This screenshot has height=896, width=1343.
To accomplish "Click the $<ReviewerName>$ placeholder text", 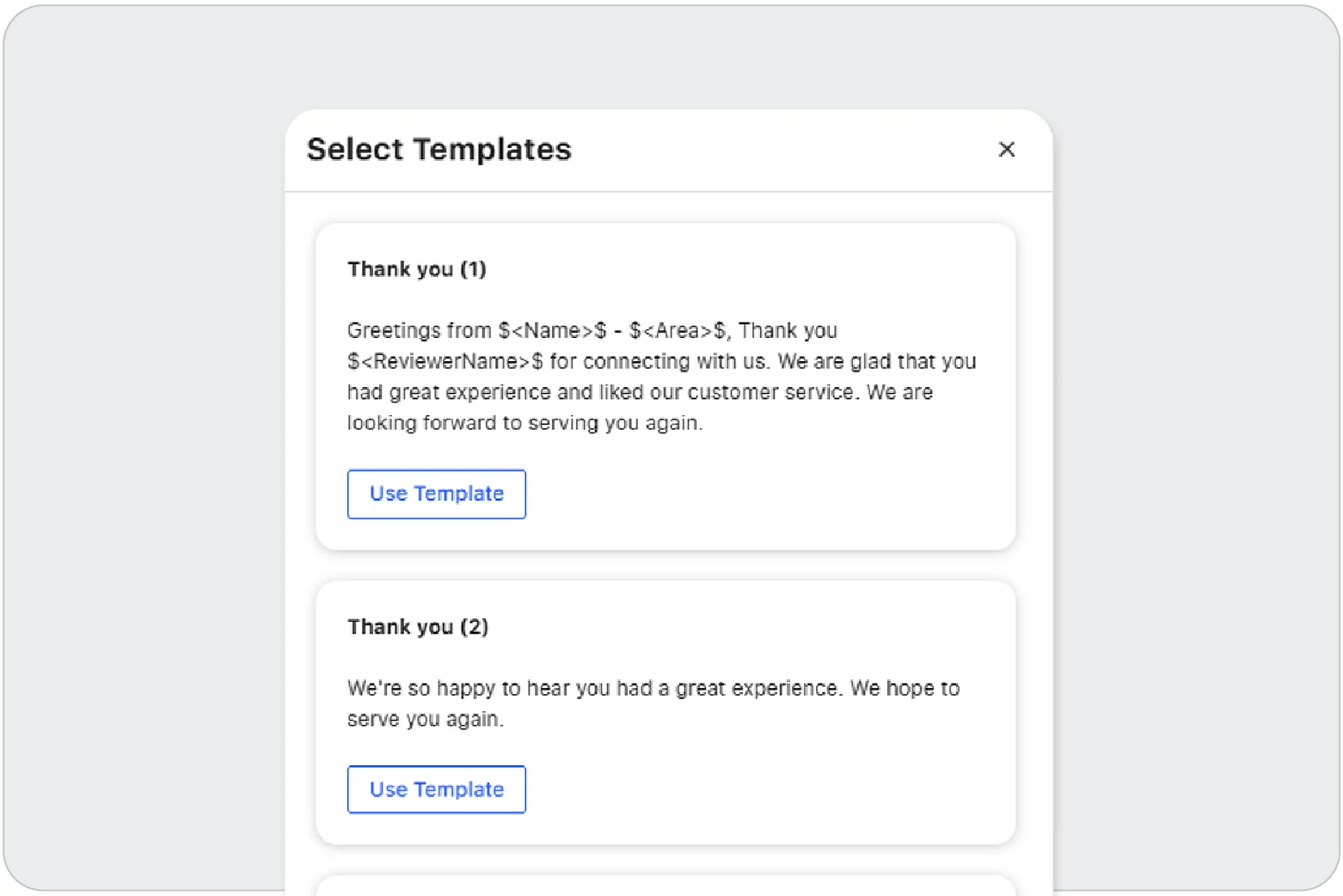I will (x=445, y=362).
